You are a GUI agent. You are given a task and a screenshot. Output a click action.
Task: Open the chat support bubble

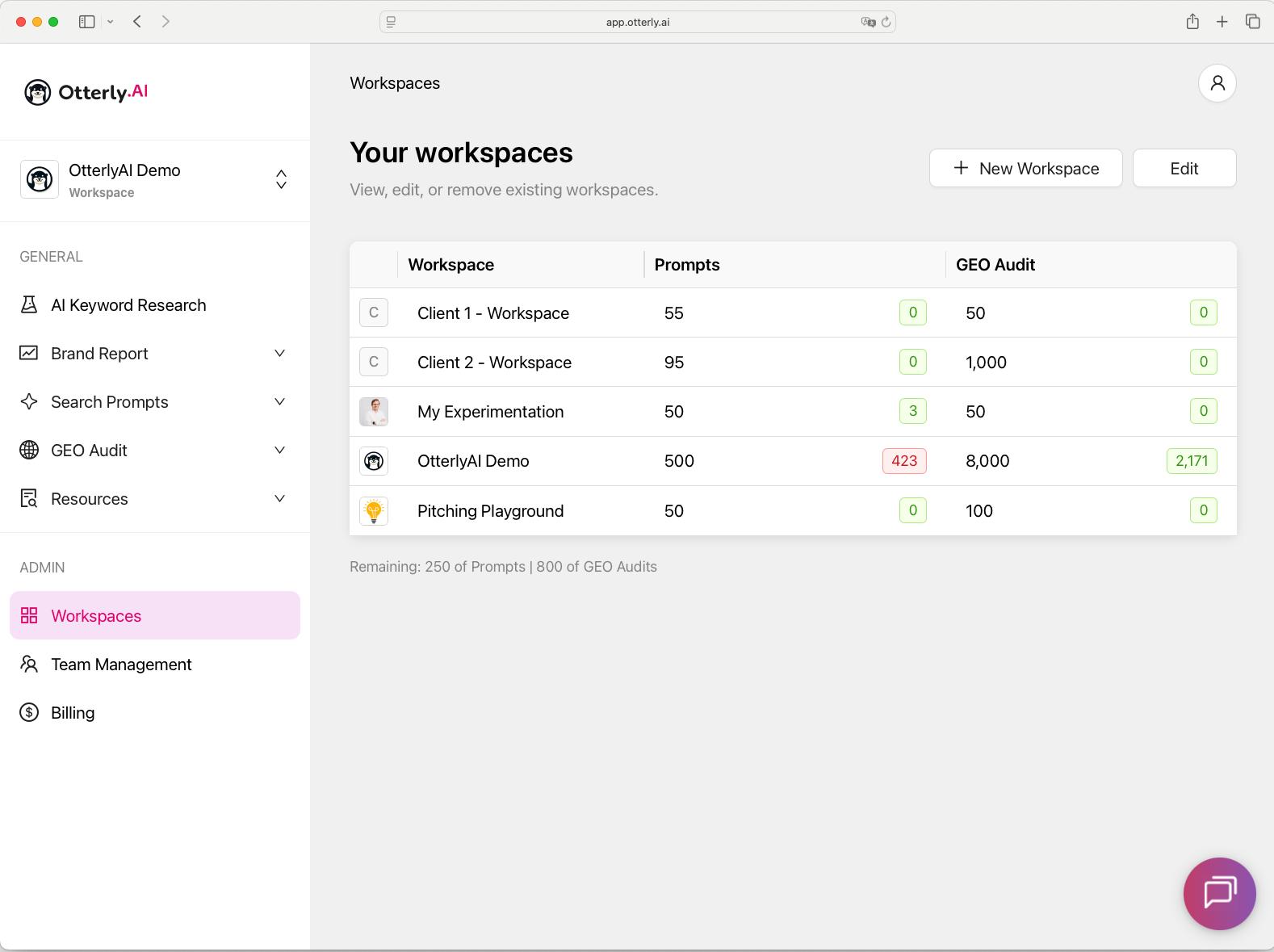pos(1219,894)
